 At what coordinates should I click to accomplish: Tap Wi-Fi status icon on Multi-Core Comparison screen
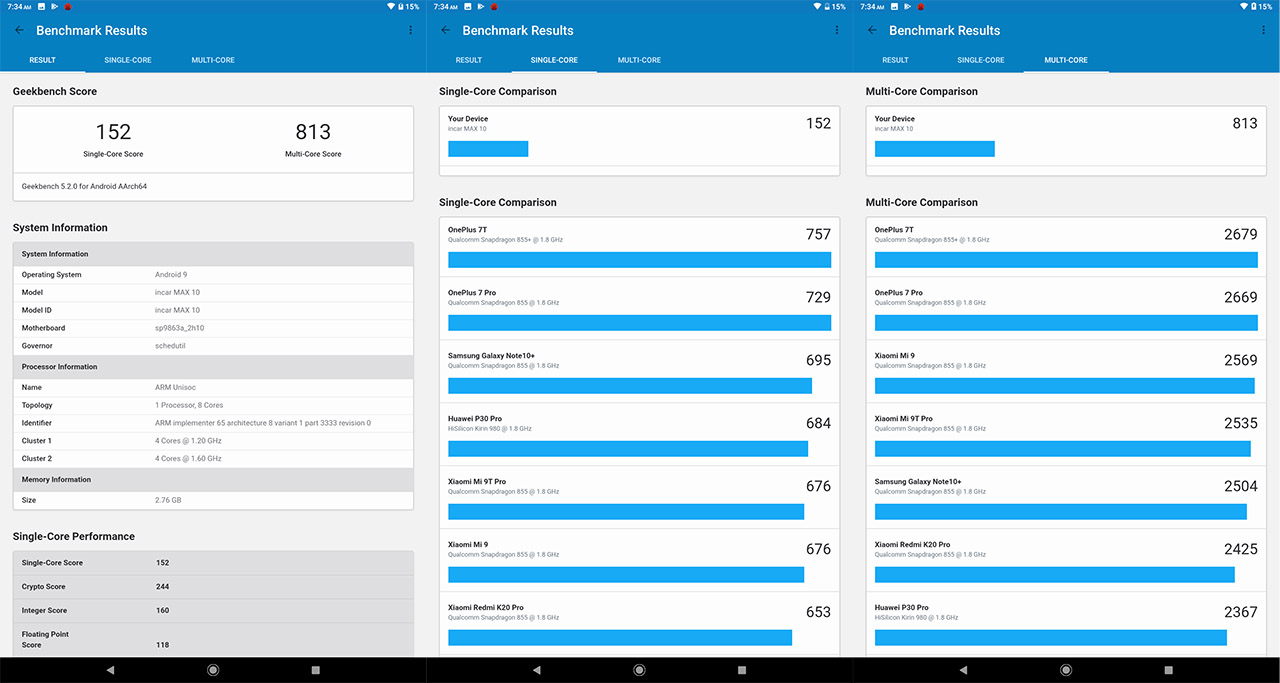1244,6
